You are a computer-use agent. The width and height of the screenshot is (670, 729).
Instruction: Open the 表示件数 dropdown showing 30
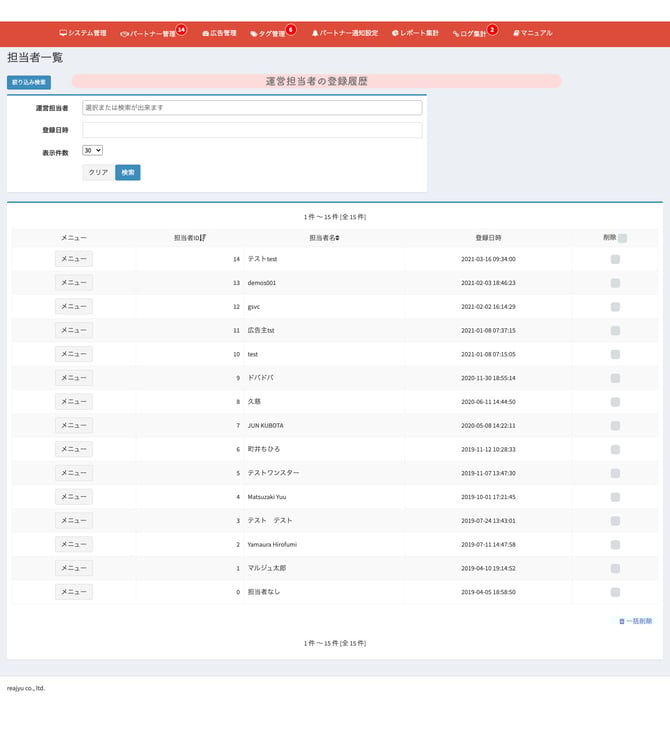click(x=92, y=150)
